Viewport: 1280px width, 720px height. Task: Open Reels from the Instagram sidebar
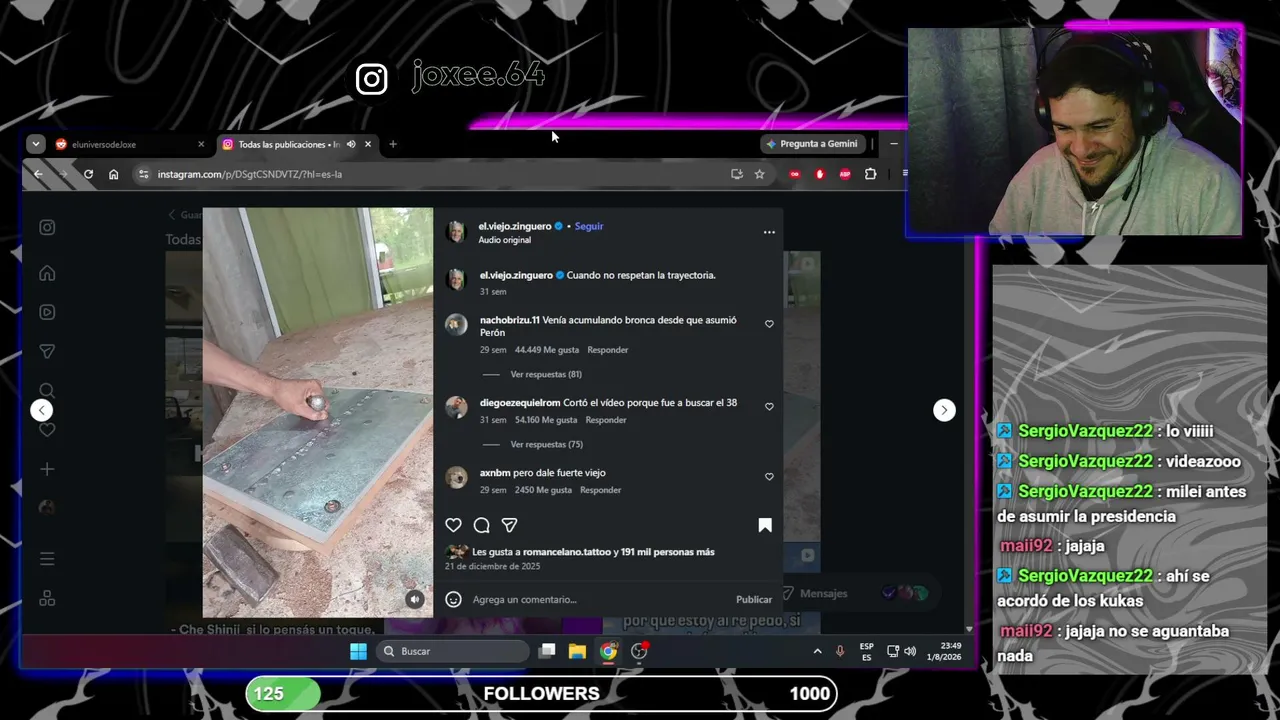(47, 312)
